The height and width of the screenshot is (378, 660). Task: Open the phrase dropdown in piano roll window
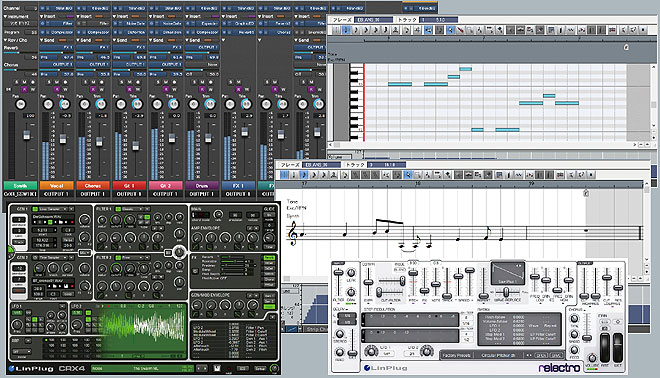pos(374,19)
